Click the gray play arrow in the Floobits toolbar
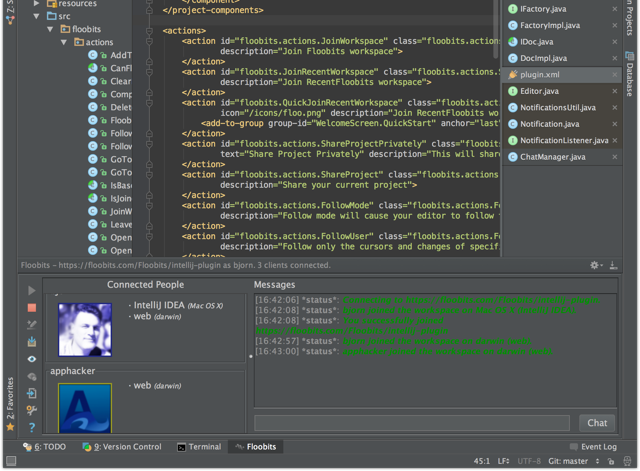640x471 pixels. click(31, 290)
